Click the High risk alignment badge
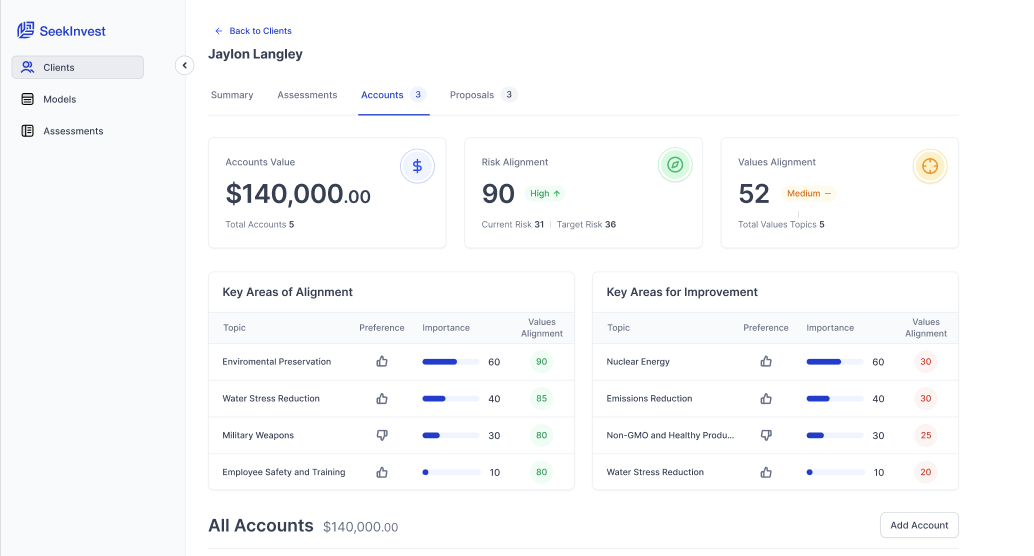This screenshot has width=1034, height=556. point(545,193)
